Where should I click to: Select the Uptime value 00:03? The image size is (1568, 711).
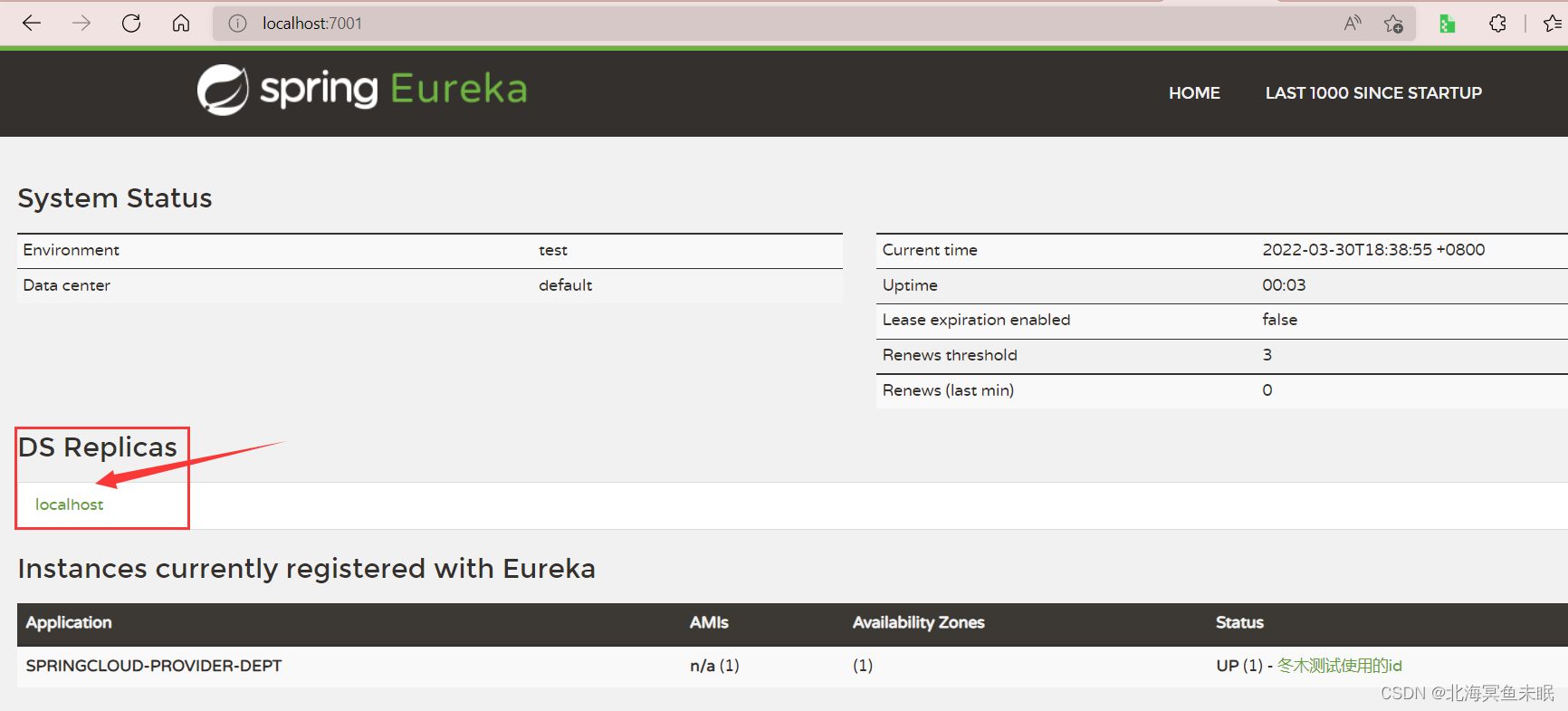coord(1284,285)
